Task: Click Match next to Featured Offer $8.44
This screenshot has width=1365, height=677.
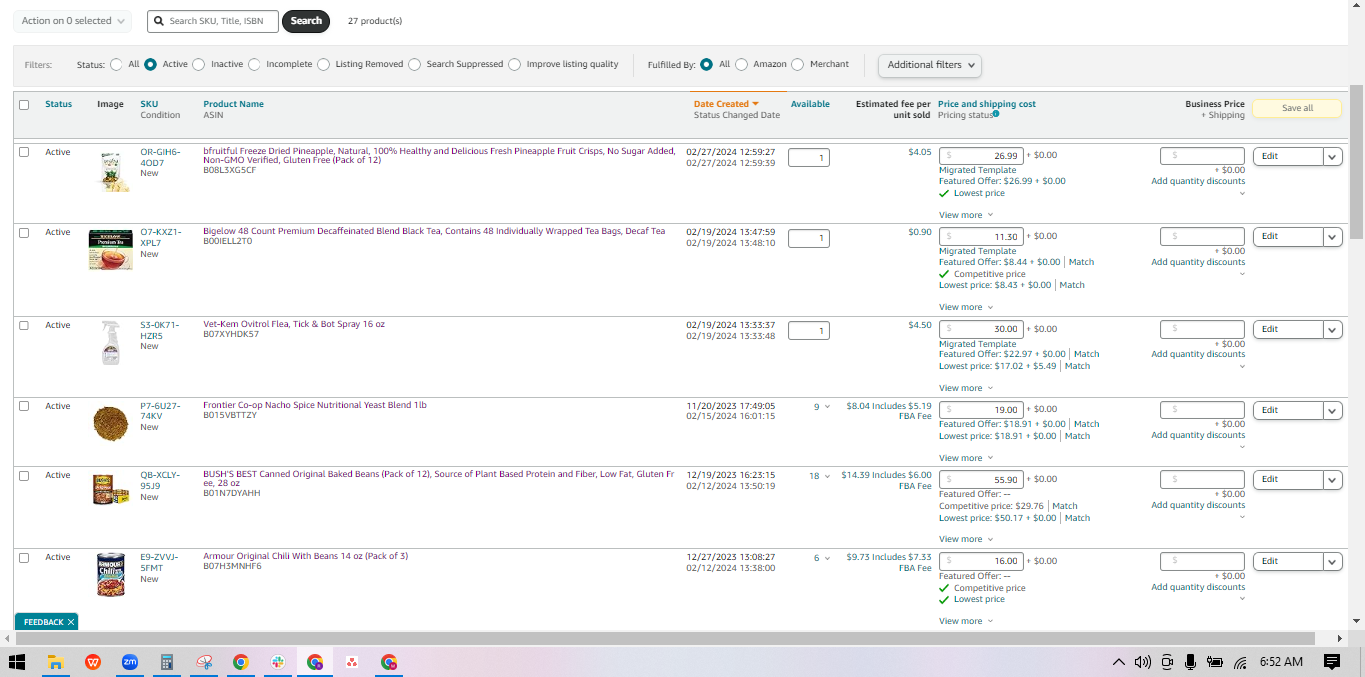Action: tap(1081, 262)
